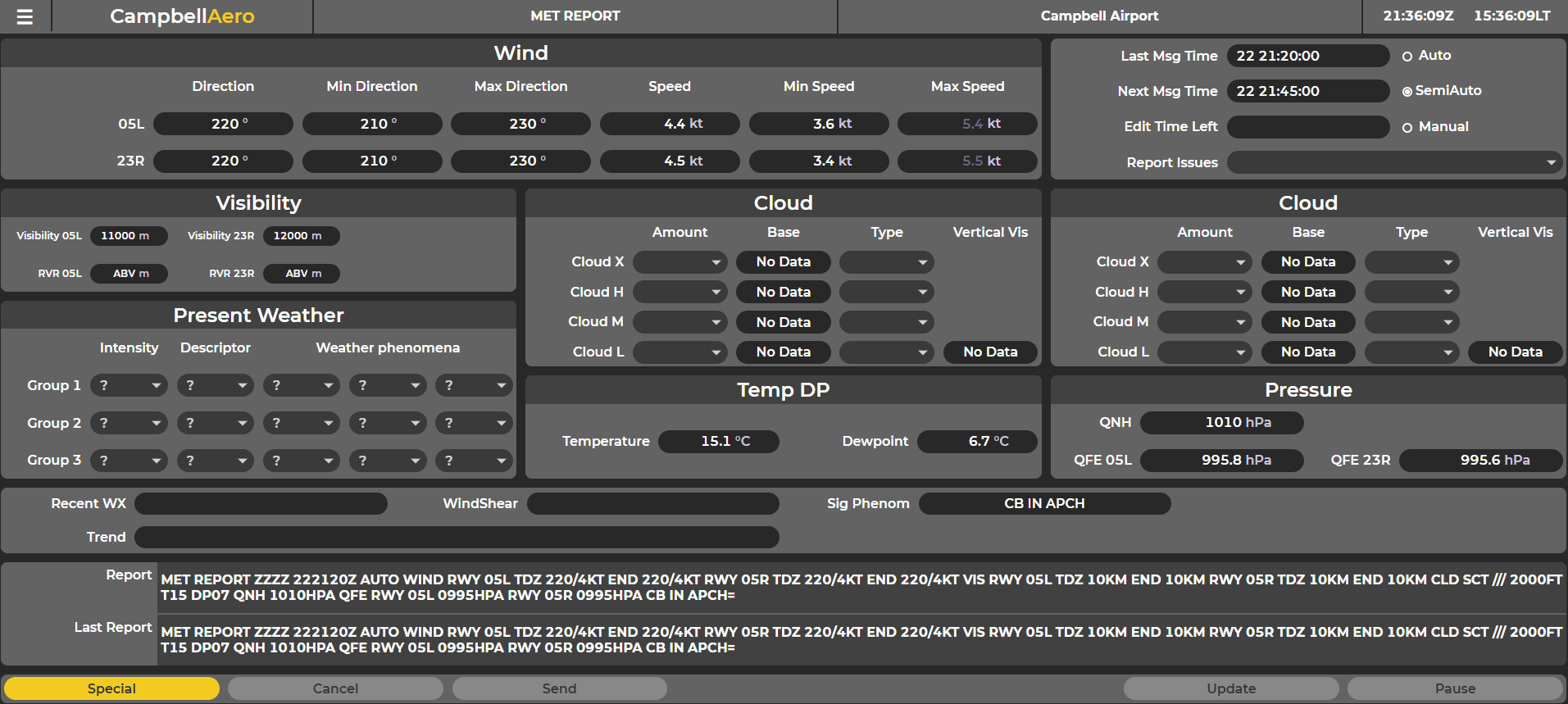Click the Visibility 05L 11000 m field
Image resolution: width=1568 pixels, height=704 pixels.
click(129, 236)
